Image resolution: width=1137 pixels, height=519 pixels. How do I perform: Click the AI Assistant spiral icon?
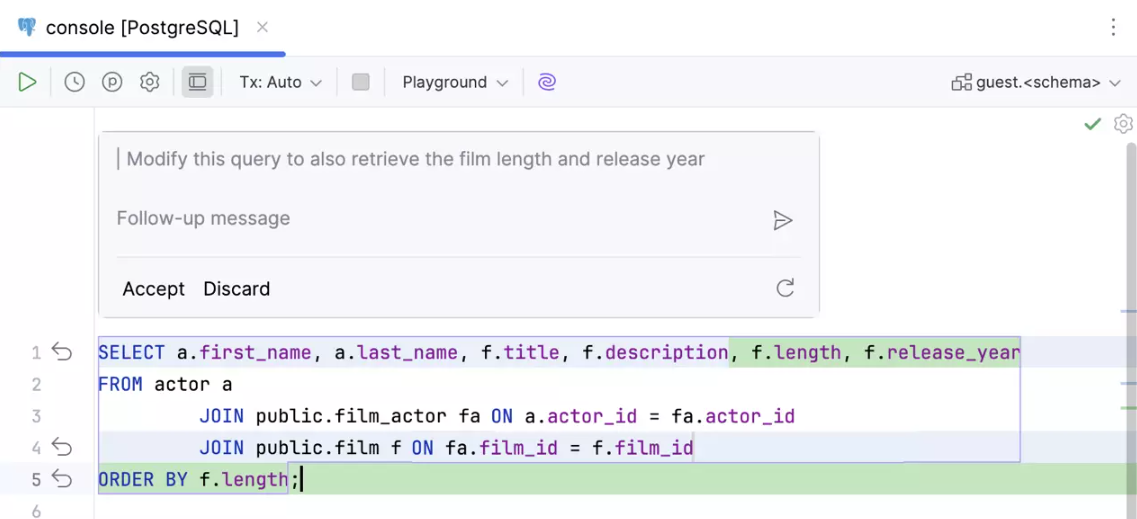coord(546,82)
